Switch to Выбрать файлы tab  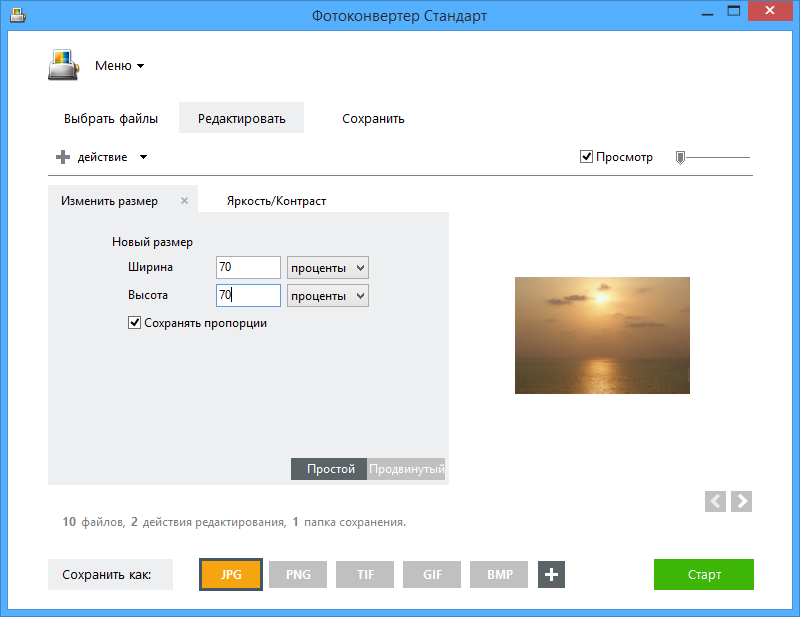tap(111, 118)
